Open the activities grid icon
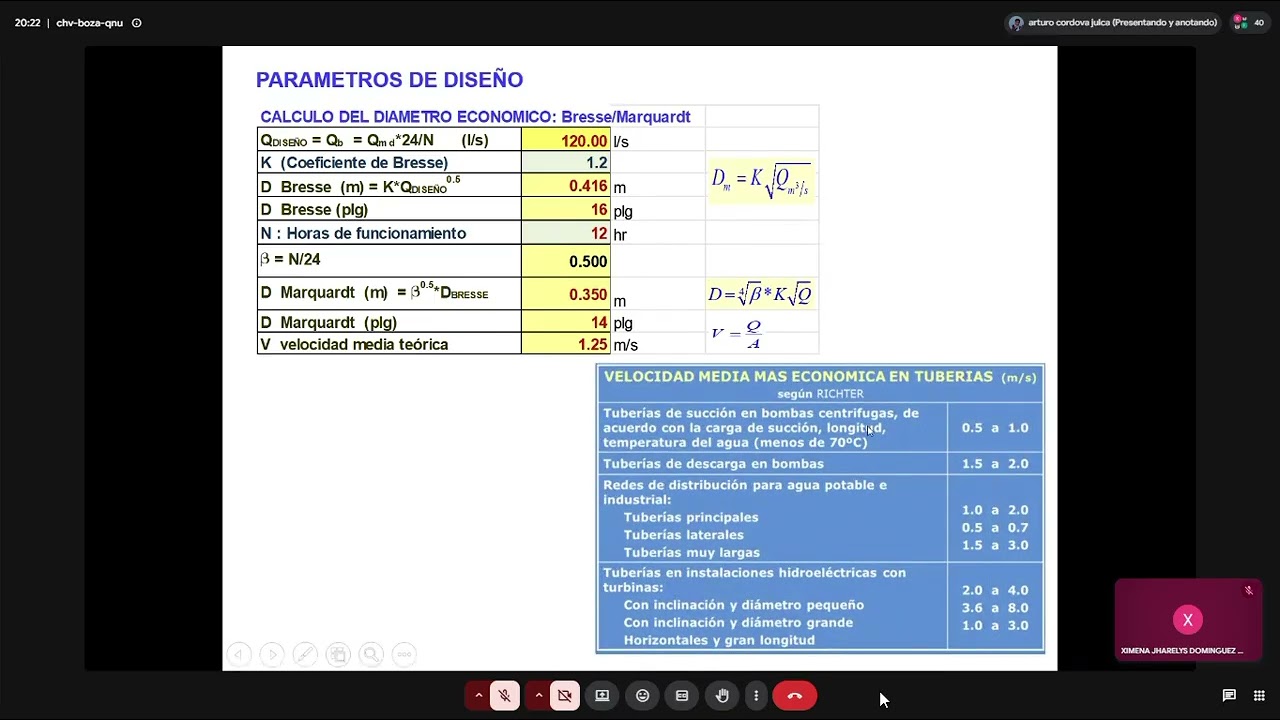Image resolution: width=1280 pixels, height=720 pixels. [x=1259, y=696]
